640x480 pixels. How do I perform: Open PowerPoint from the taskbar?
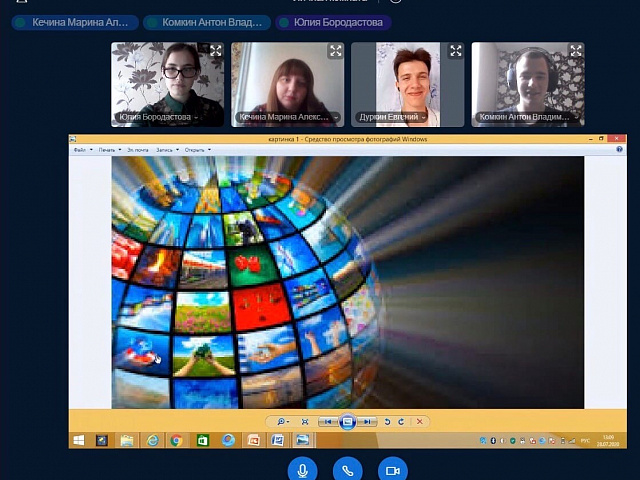(x=253, y=440)
